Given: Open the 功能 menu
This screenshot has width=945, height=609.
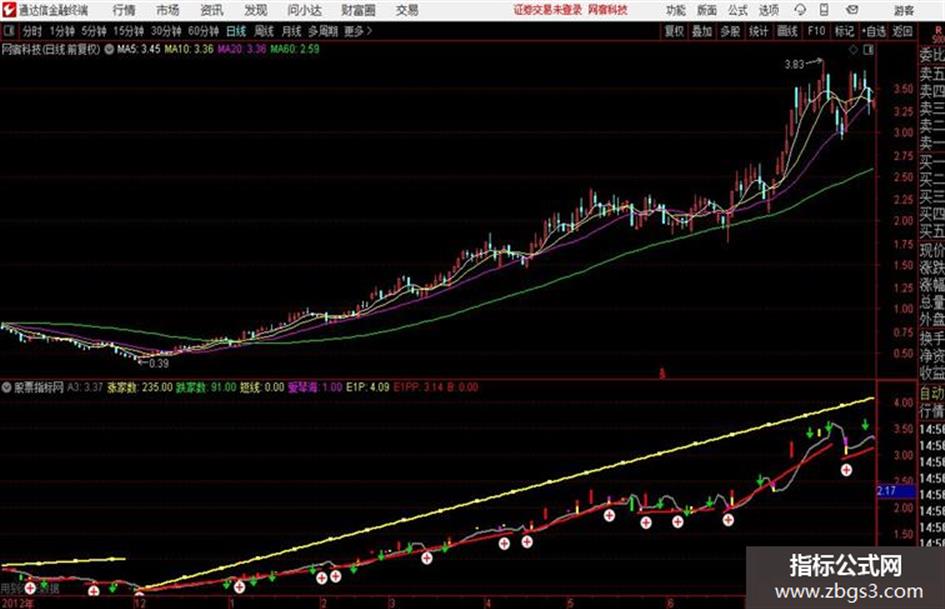Looking at the screenshot, I should (676, 10).
